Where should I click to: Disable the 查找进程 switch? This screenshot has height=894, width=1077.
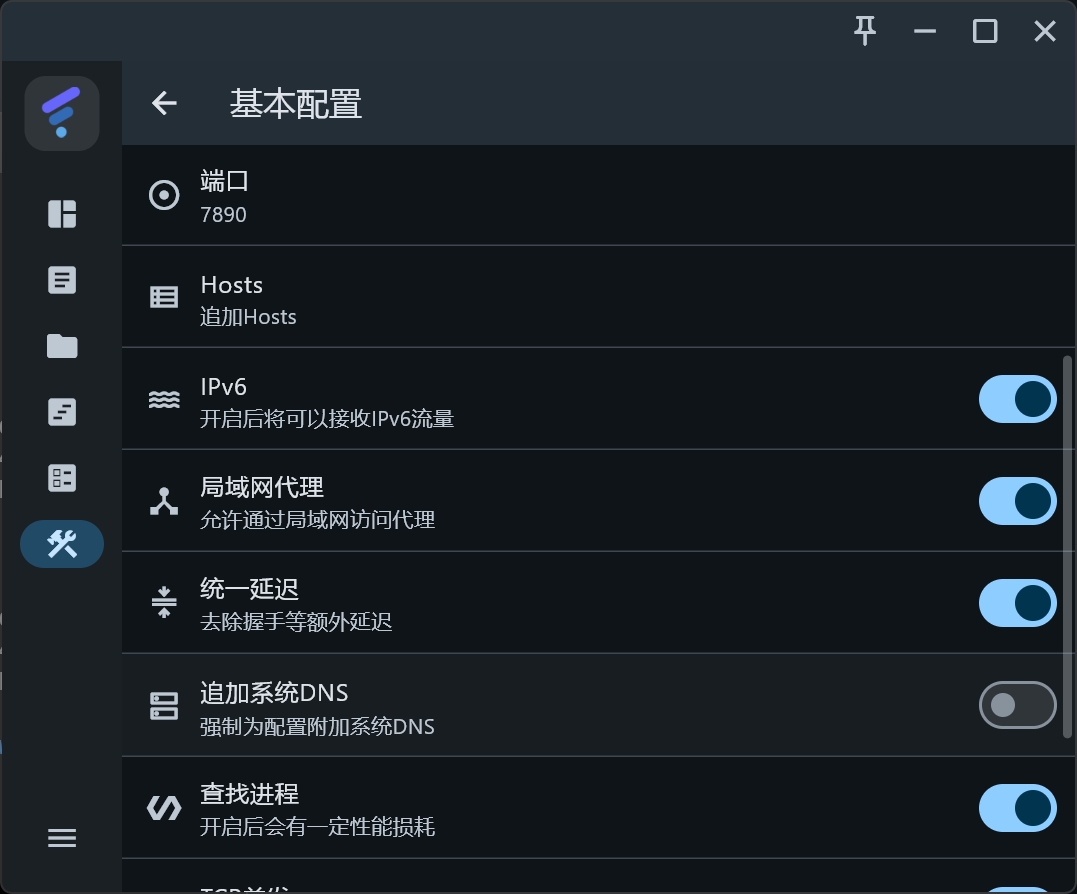[1017, 808]
